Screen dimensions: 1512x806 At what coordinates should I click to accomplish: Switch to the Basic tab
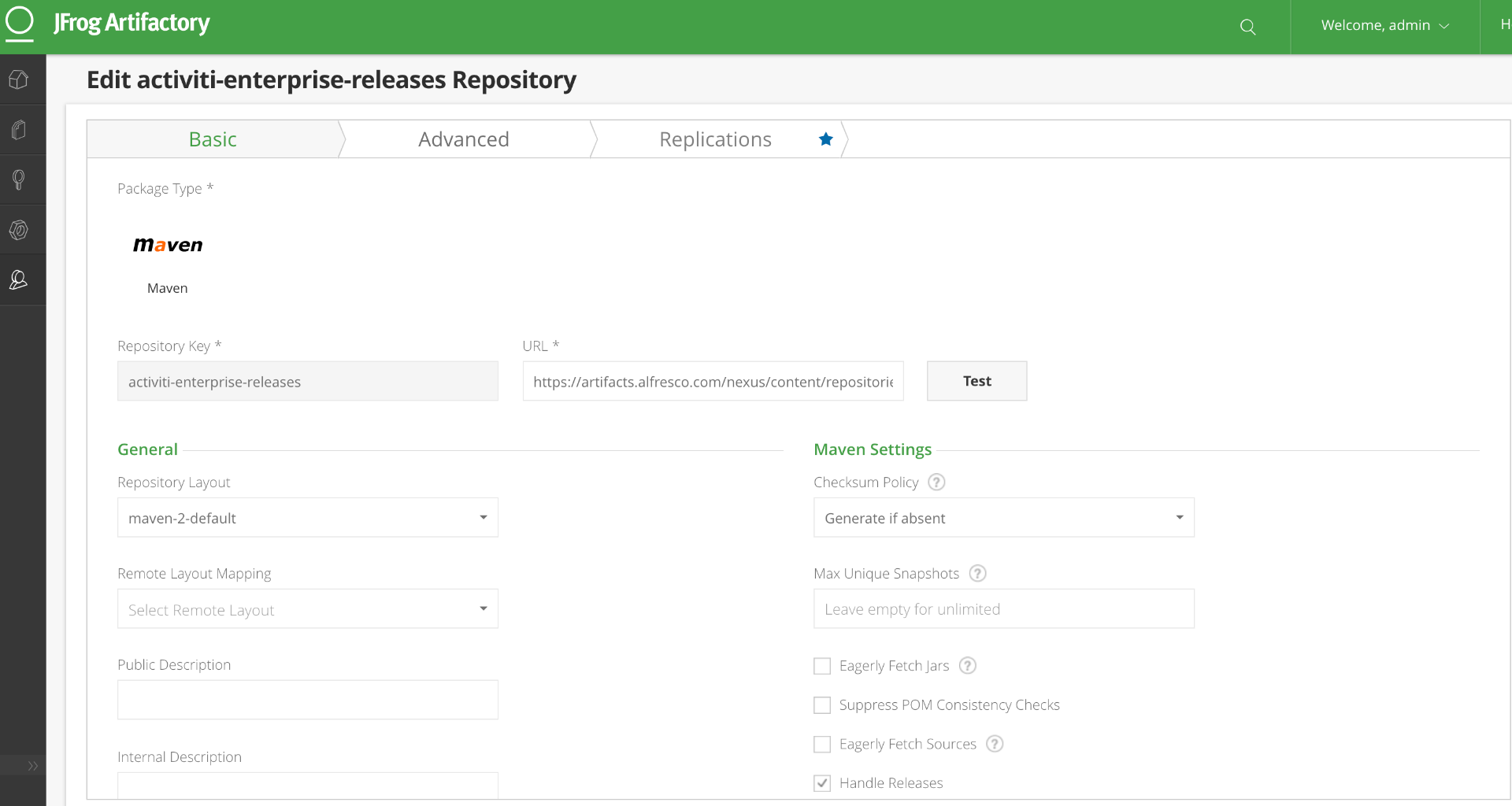pos(213,139)
